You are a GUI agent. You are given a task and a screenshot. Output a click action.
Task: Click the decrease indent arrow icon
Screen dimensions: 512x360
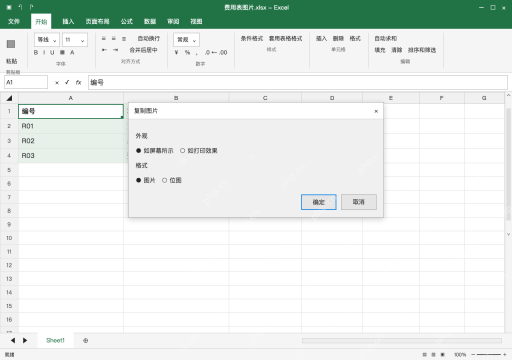[x=104, y=50]
